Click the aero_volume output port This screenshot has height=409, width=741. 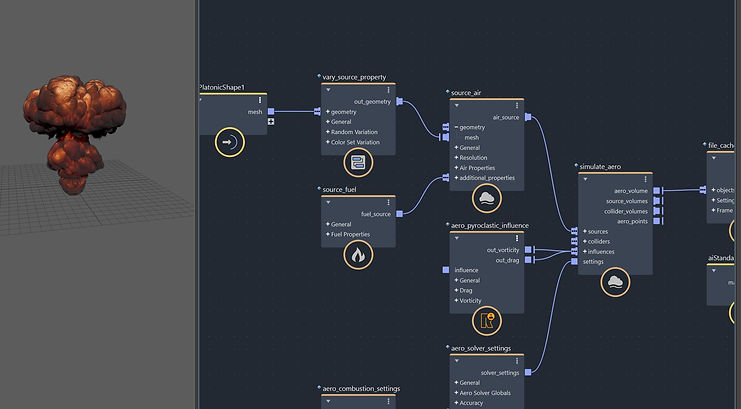pos(656,191)
